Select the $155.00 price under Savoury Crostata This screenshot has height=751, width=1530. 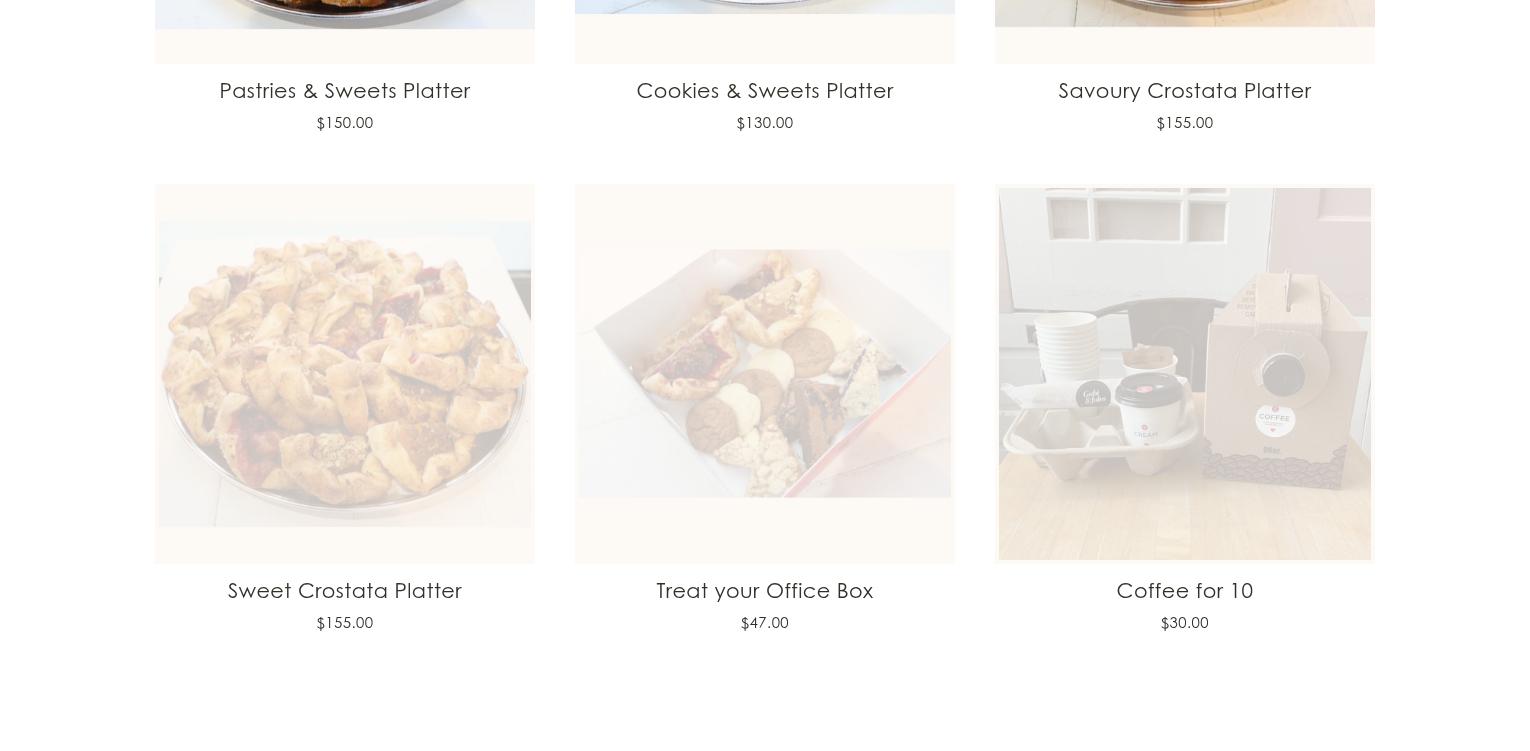pos(1185,123)
